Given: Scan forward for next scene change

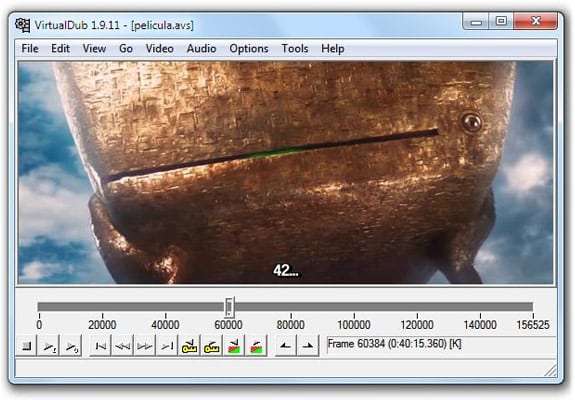Looking at the screenshot, I should 256,345.
